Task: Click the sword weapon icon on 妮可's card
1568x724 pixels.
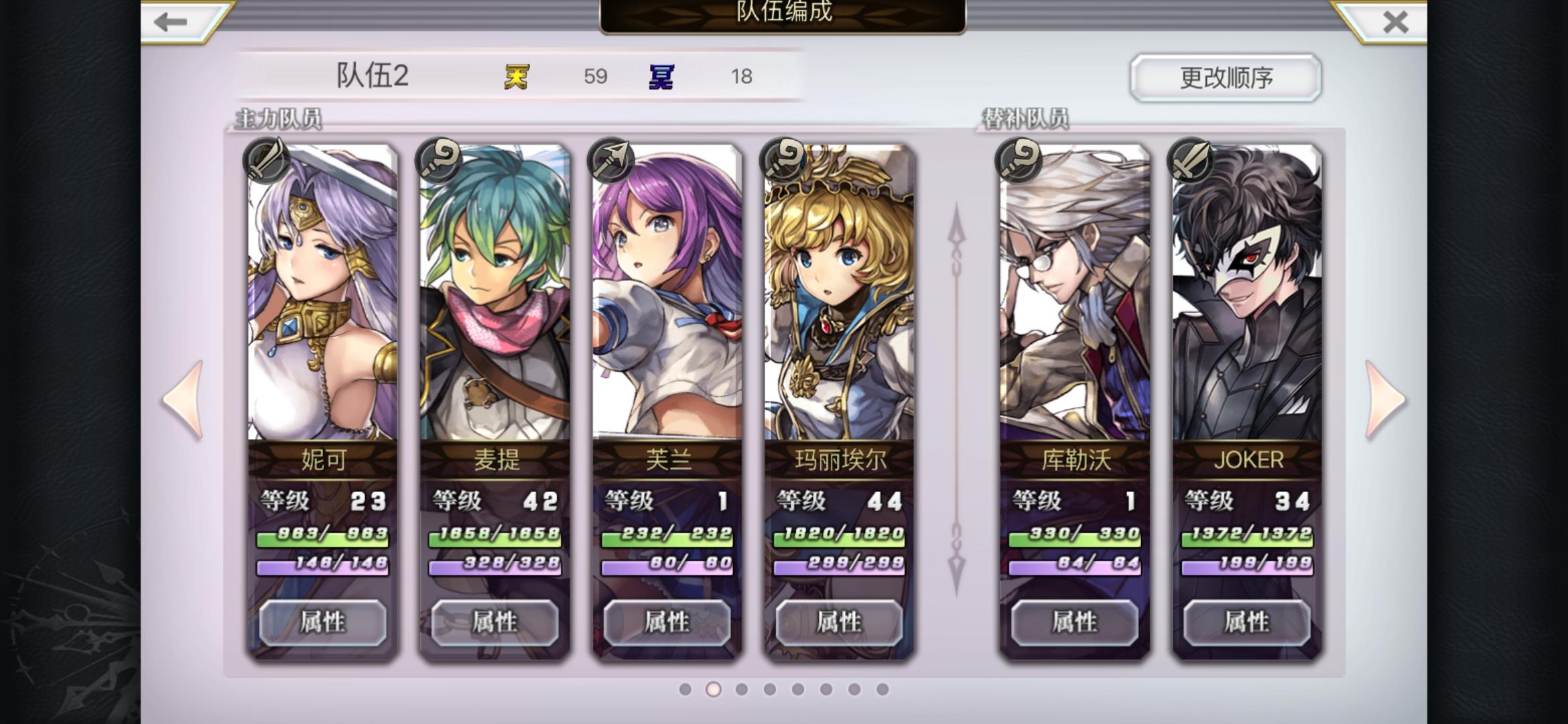Action: tap(266, 160)
